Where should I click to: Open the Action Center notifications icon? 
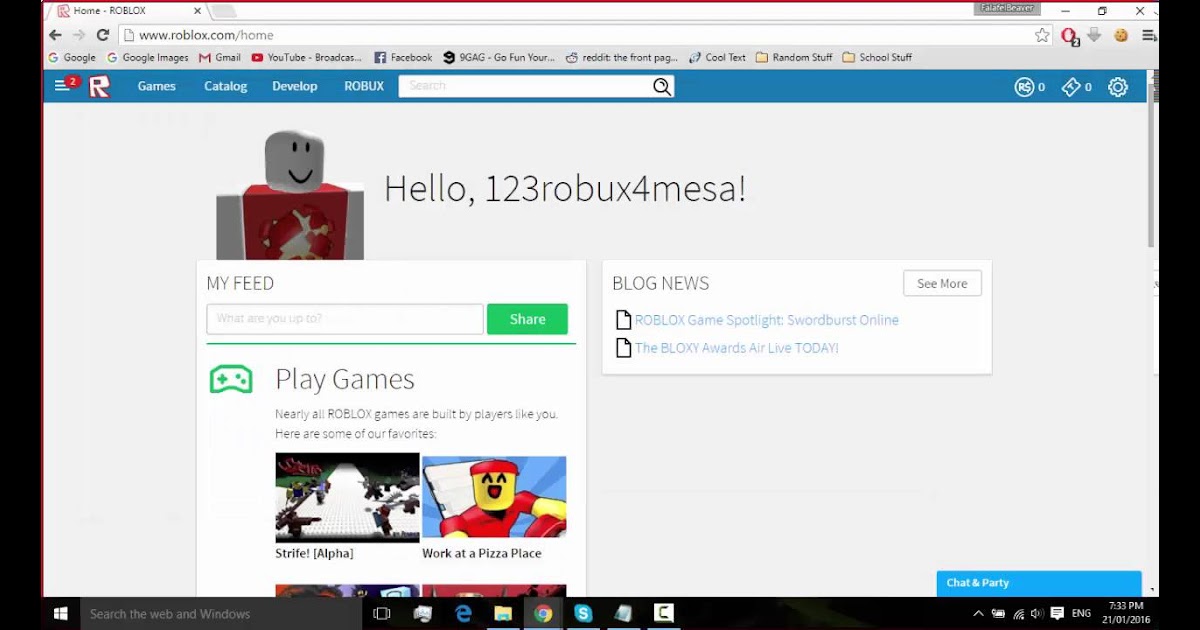tap(1057, 613)
